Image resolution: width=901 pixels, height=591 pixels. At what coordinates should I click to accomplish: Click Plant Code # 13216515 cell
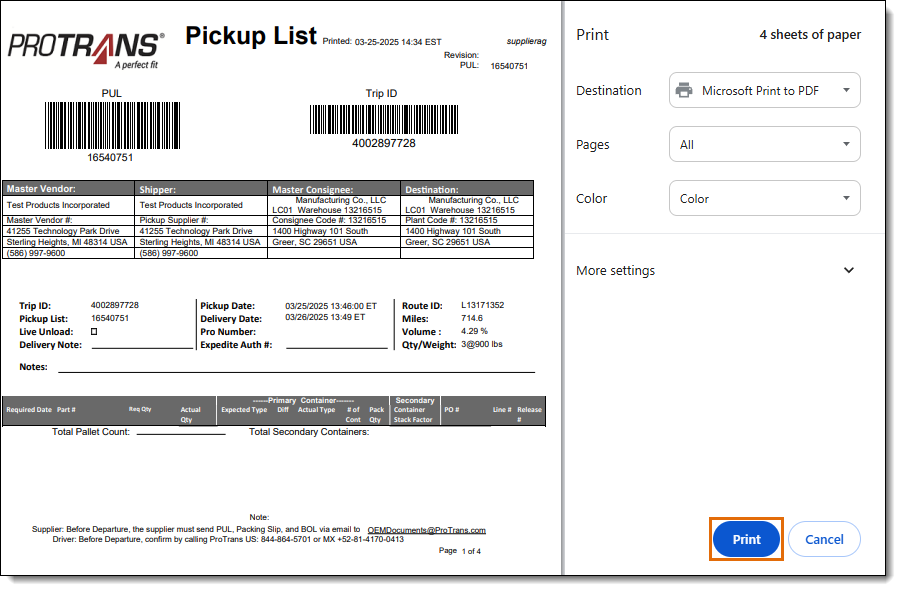pyautogui.click(x=467, y=221)
